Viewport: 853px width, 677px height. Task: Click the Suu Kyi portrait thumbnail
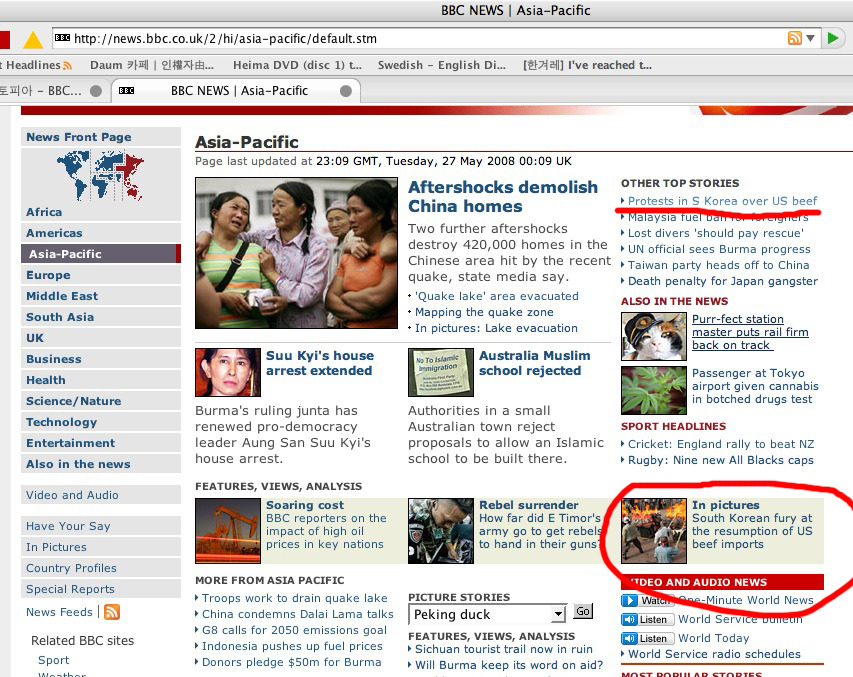point(228,372)
